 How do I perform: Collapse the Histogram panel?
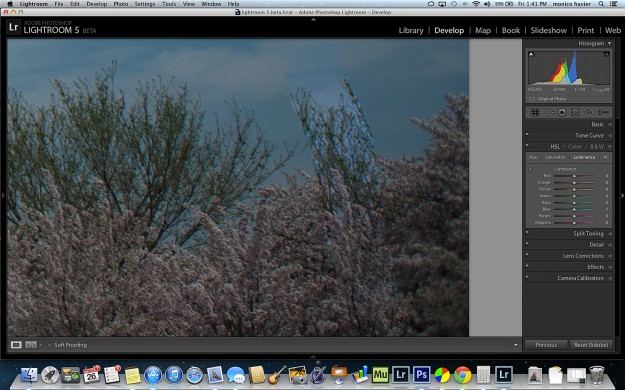(609, 43)
